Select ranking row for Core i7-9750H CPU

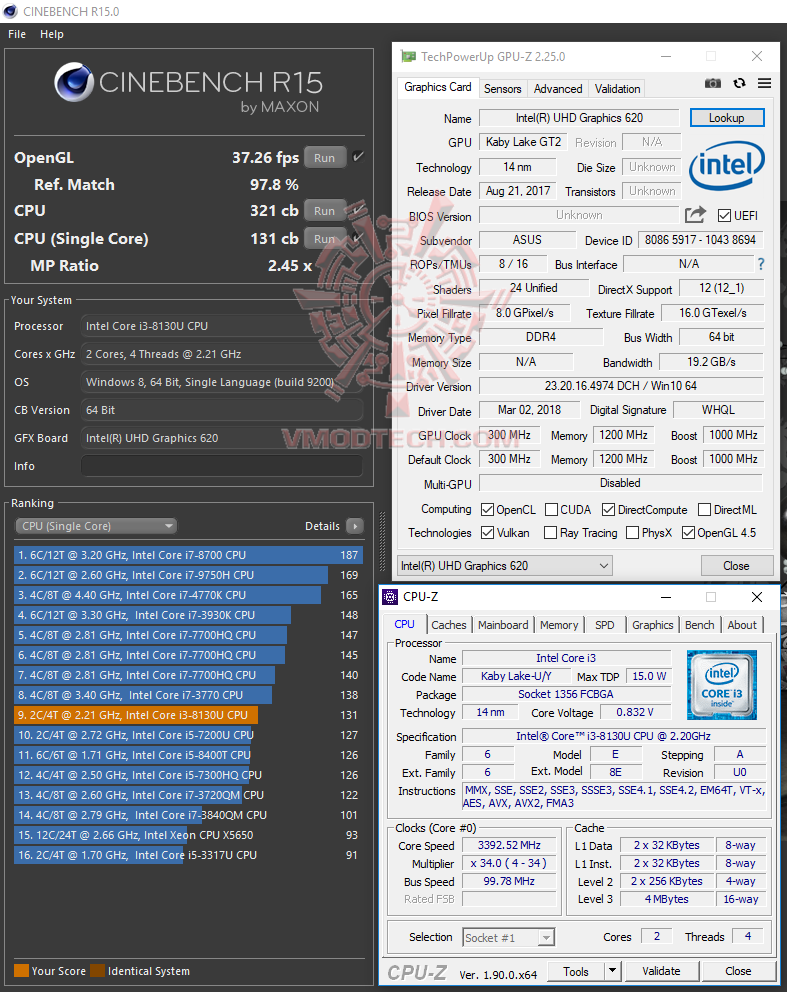pyautogui.click(x=189, y=575)
